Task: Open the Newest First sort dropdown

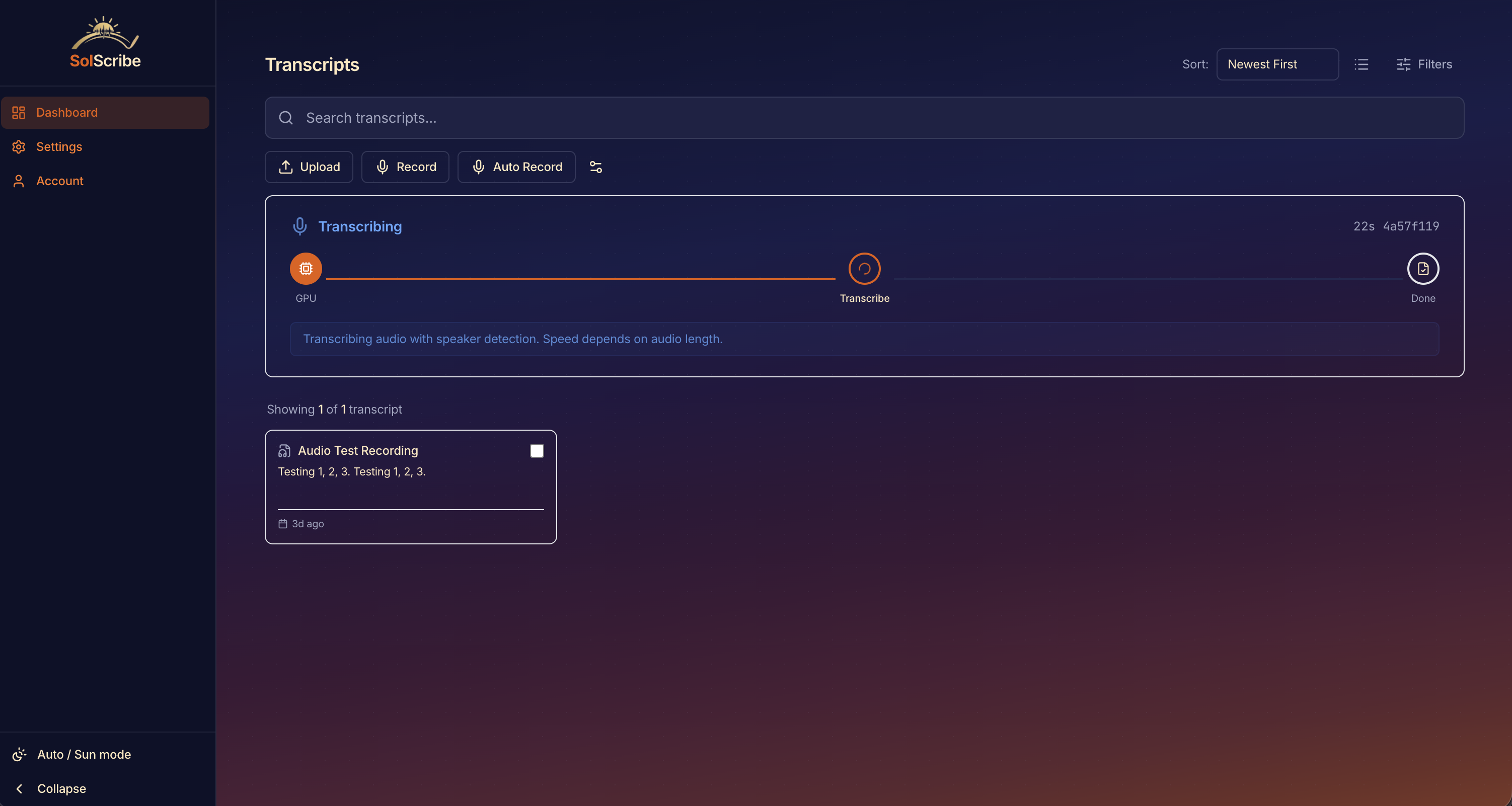Action: tap(1277, 64)
